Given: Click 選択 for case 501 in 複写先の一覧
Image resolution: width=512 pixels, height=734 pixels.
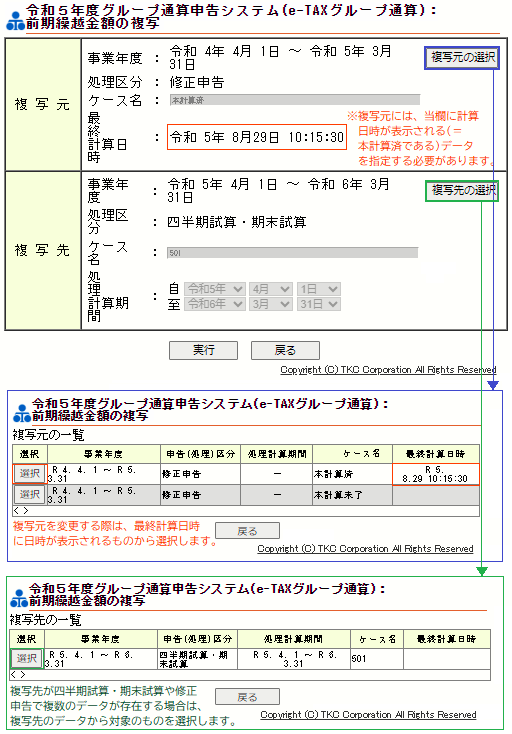Looking at the screenshot, I should [26, 658].
